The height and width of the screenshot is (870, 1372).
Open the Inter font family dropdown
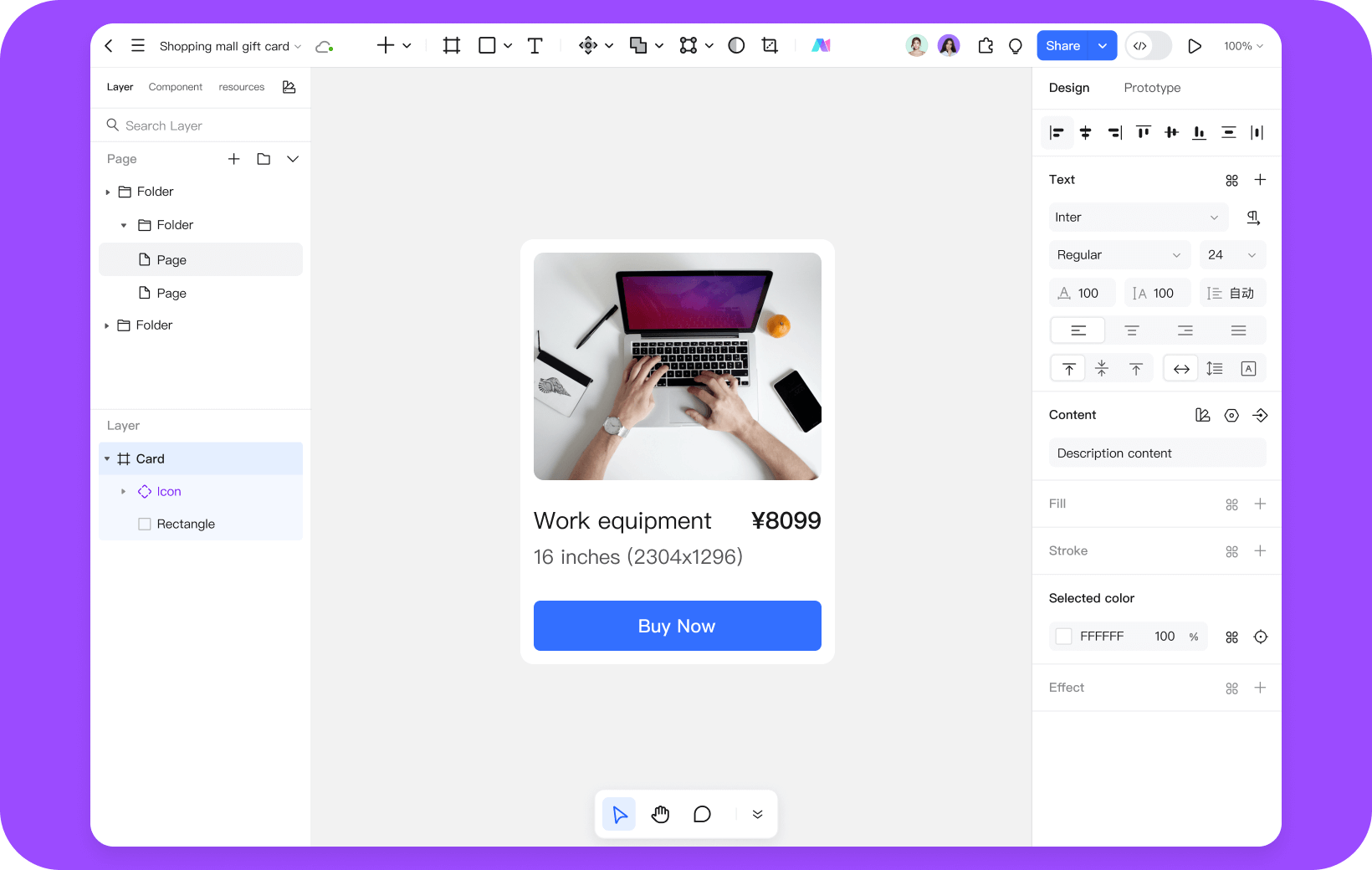[1138, 217]
